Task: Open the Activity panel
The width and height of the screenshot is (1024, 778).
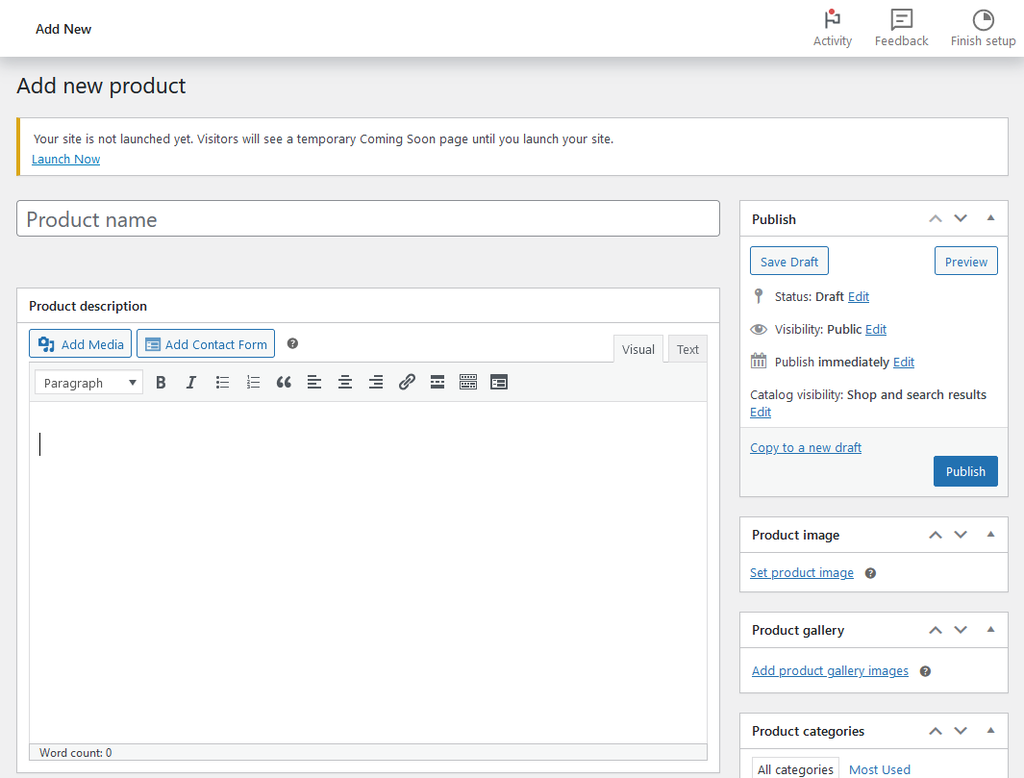Action: coord(832,28)
